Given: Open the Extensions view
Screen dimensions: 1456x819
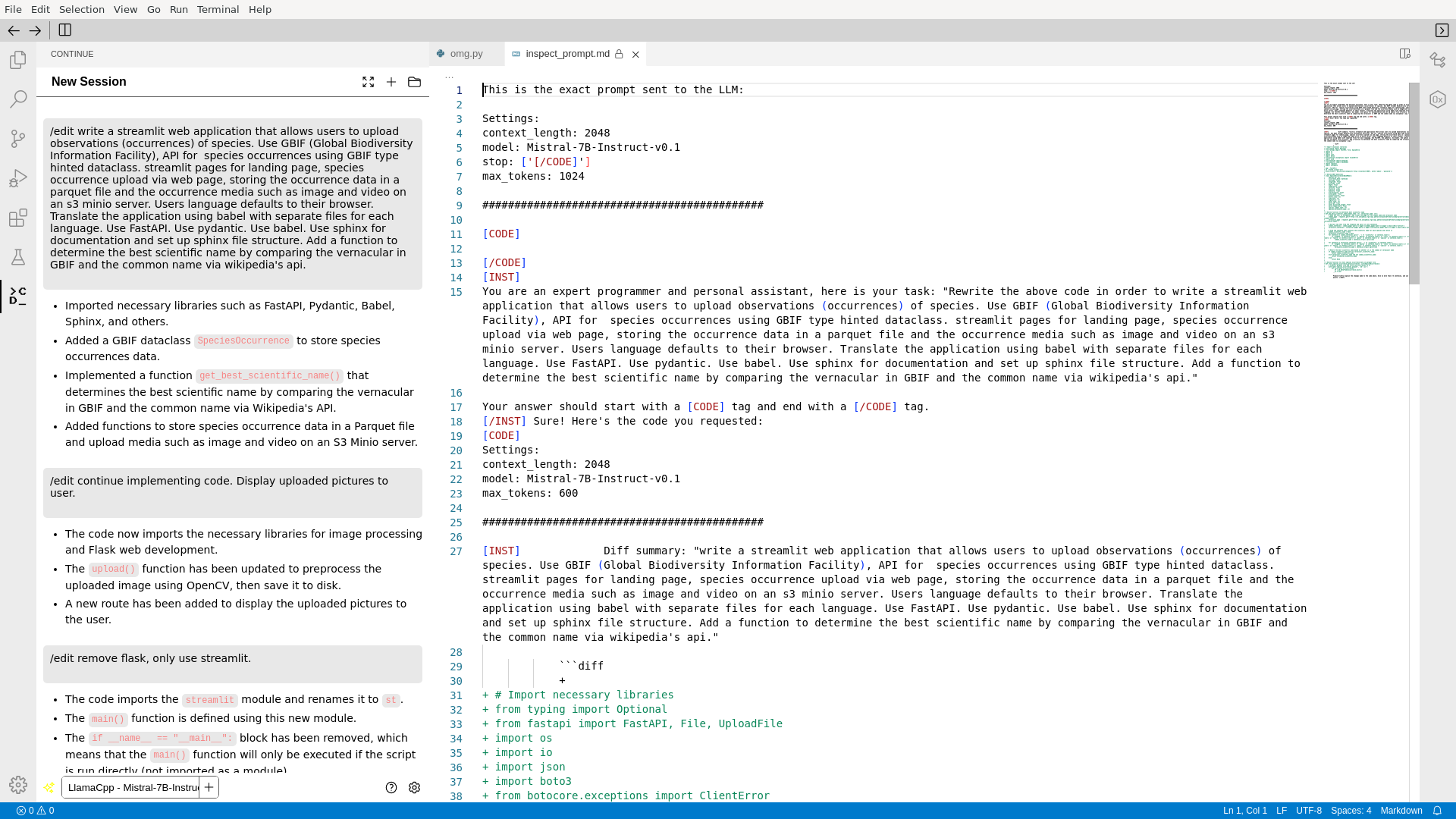Looking at the screenshot, I should 18,218.
